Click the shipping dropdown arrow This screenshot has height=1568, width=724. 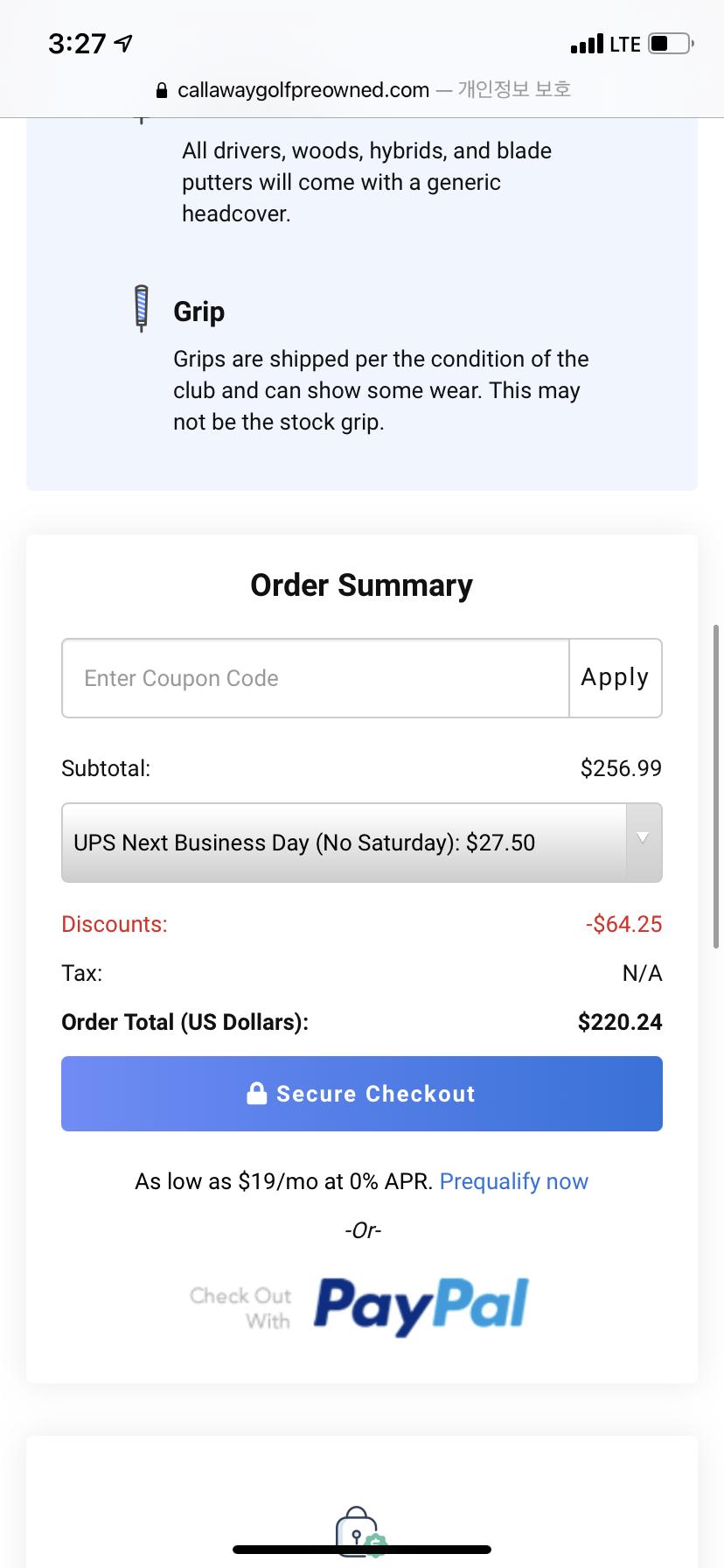644,839
